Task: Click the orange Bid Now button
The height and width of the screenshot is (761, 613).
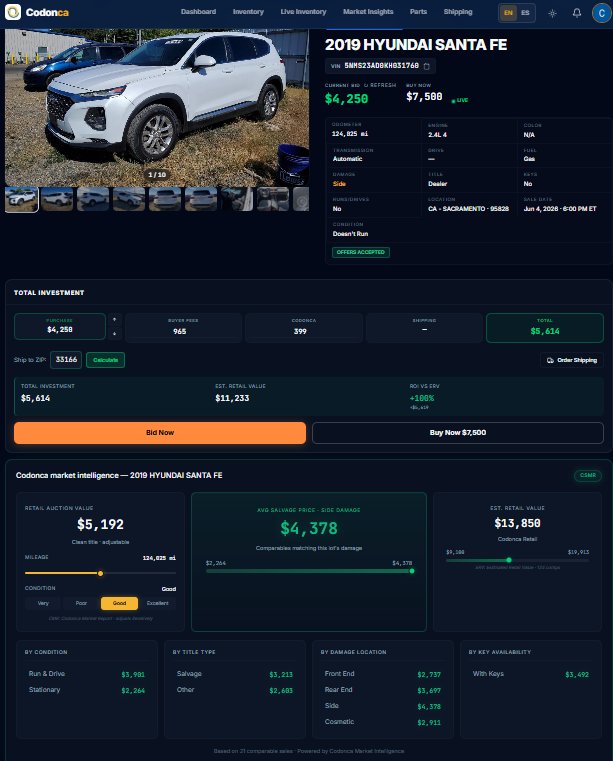Action: 160,432
